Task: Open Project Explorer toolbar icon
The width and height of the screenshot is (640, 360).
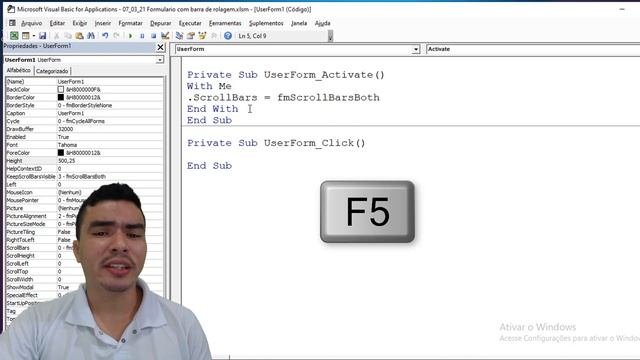Action: pos(179,36)
